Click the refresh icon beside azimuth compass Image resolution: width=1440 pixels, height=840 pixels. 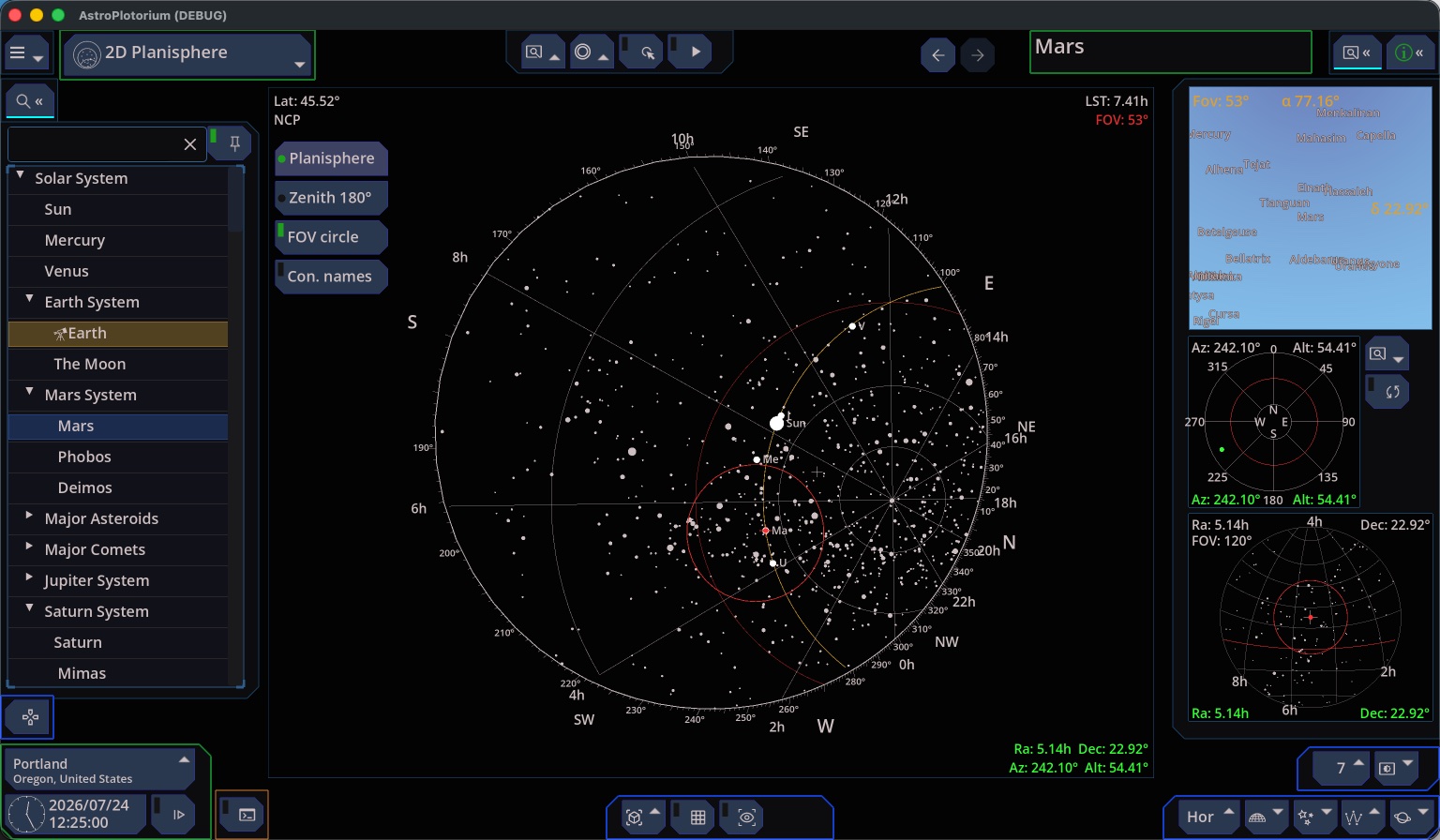pos(1392,392)
